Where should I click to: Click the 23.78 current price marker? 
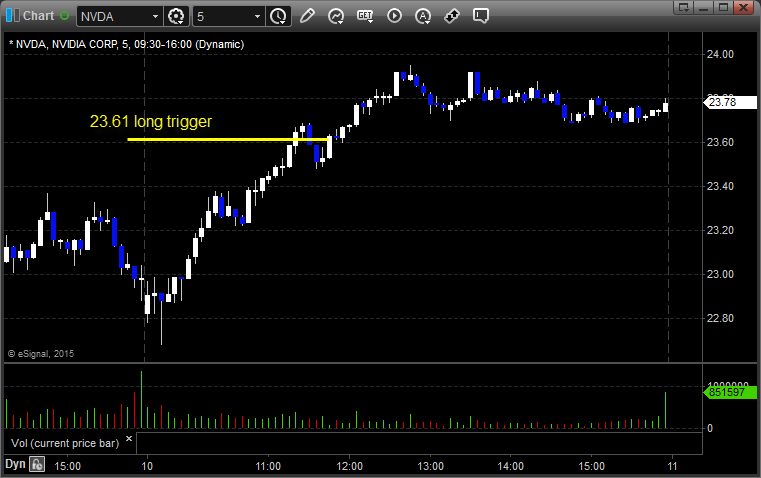[x=730, y=102]
